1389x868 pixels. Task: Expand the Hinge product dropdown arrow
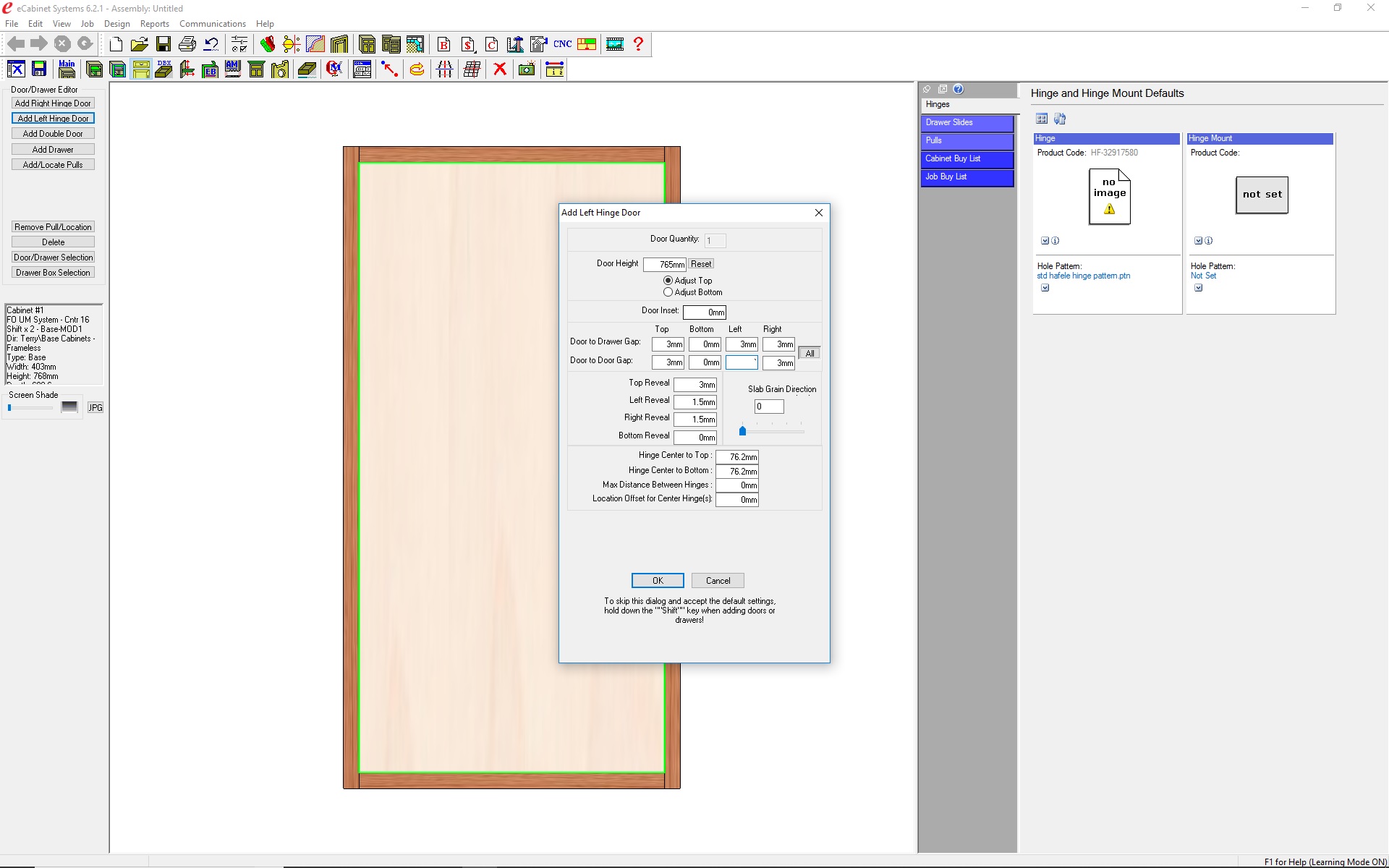click(1045, 241)
